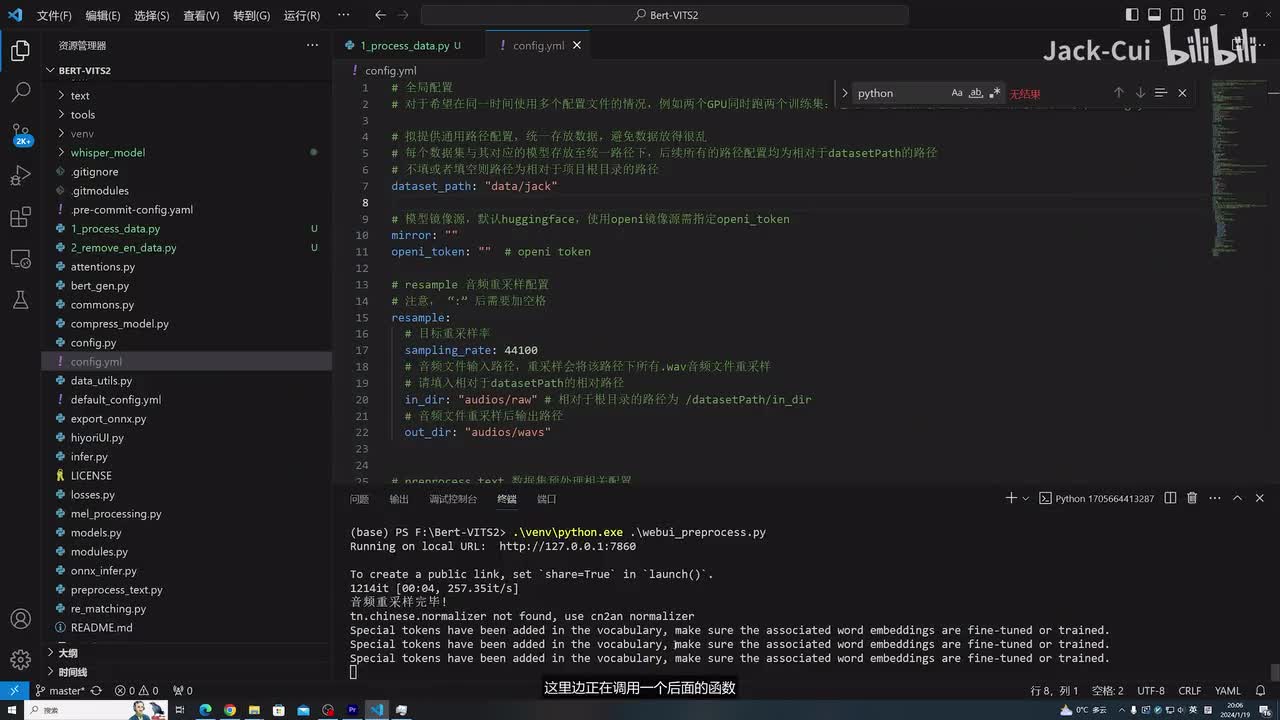Switch to the 1_process_data.py tab
Screen dimensions: 1280x720
[404, 45]
